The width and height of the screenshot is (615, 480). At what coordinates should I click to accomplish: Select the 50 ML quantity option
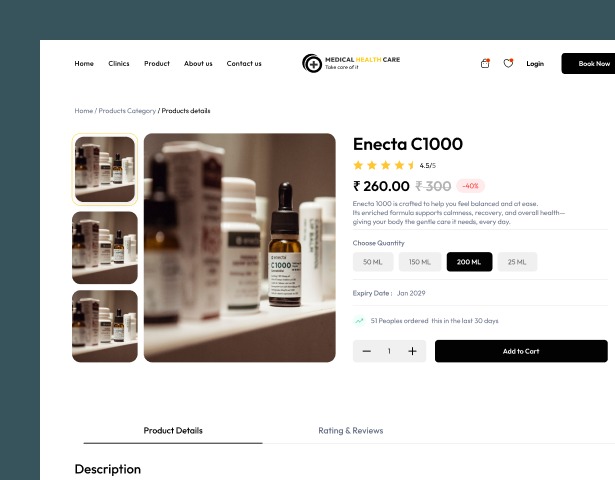pyautogui.click(x=373, y=262)
